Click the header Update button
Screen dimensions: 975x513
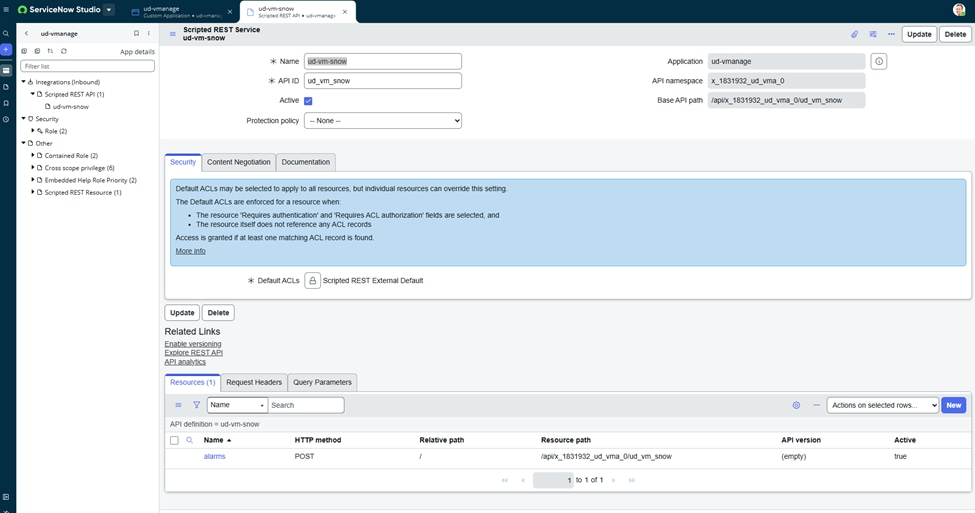point(919,34)
